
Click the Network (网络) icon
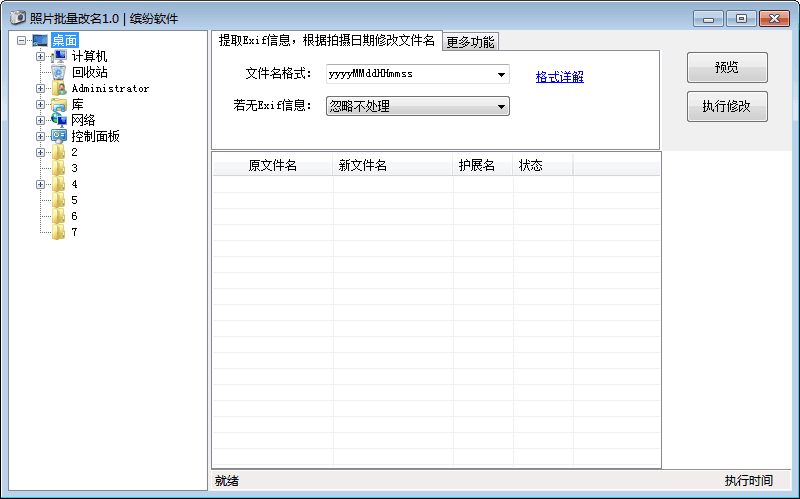pos(58,120)
